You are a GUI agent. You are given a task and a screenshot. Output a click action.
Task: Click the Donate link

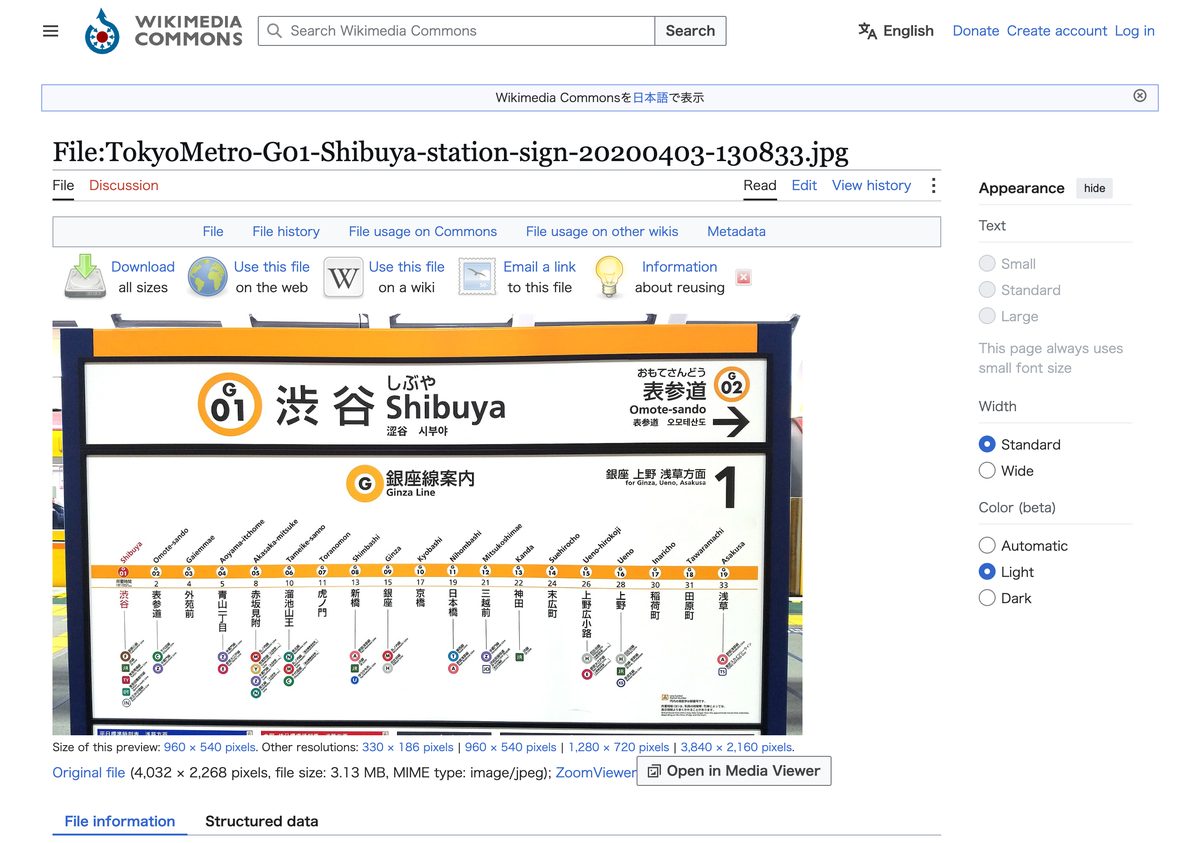coord(976,31)
